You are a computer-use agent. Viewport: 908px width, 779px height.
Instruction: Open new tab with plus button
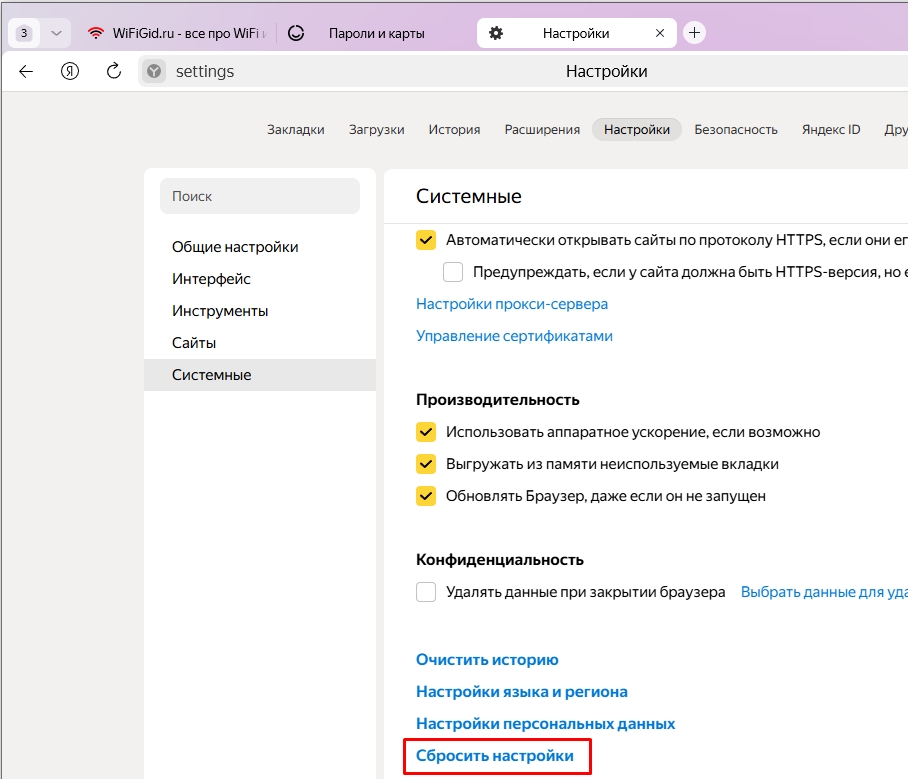pyautogui.click(x=694, y=33)
